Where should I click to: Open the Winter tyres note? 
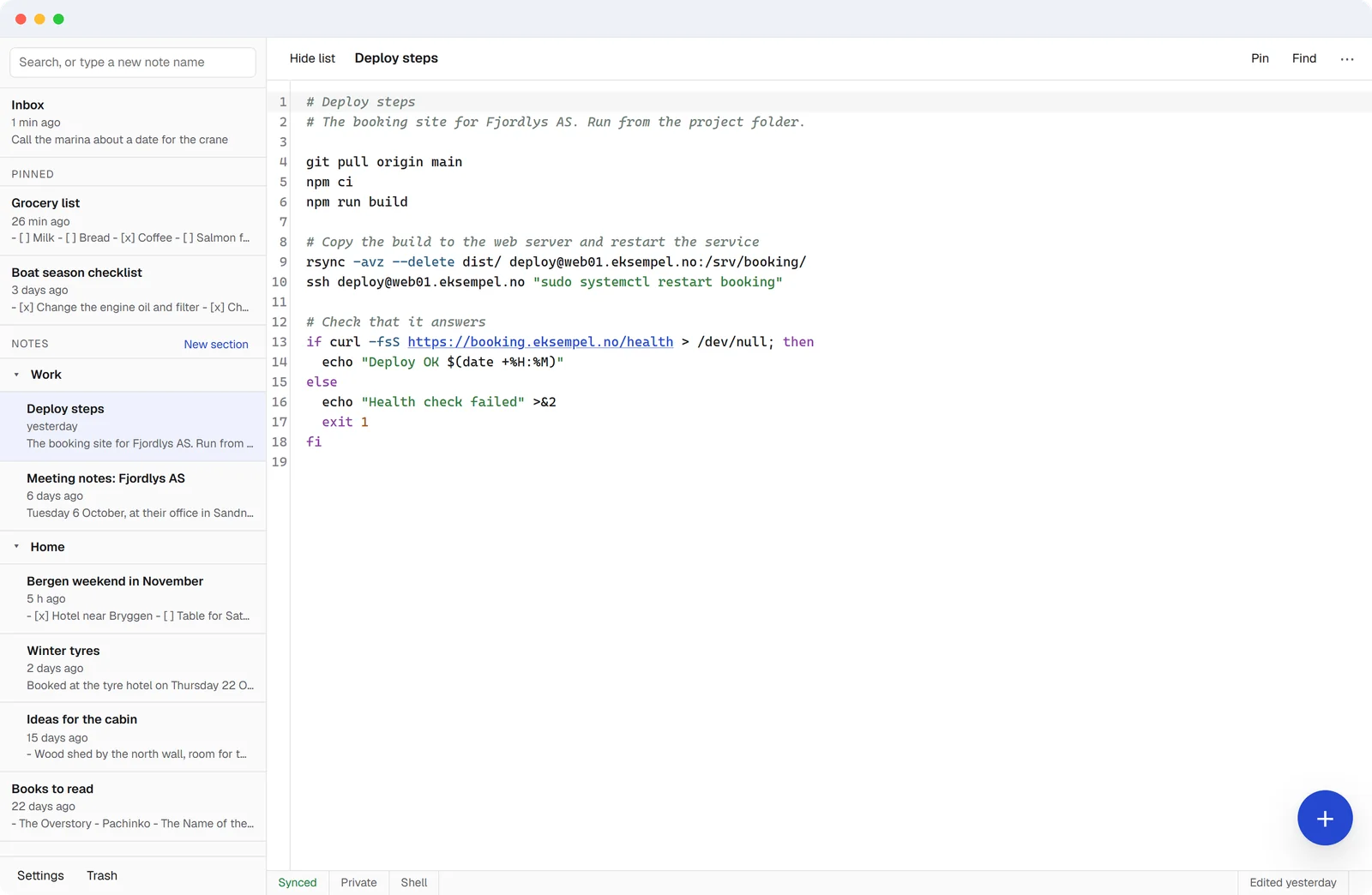[x=133, y=668]
